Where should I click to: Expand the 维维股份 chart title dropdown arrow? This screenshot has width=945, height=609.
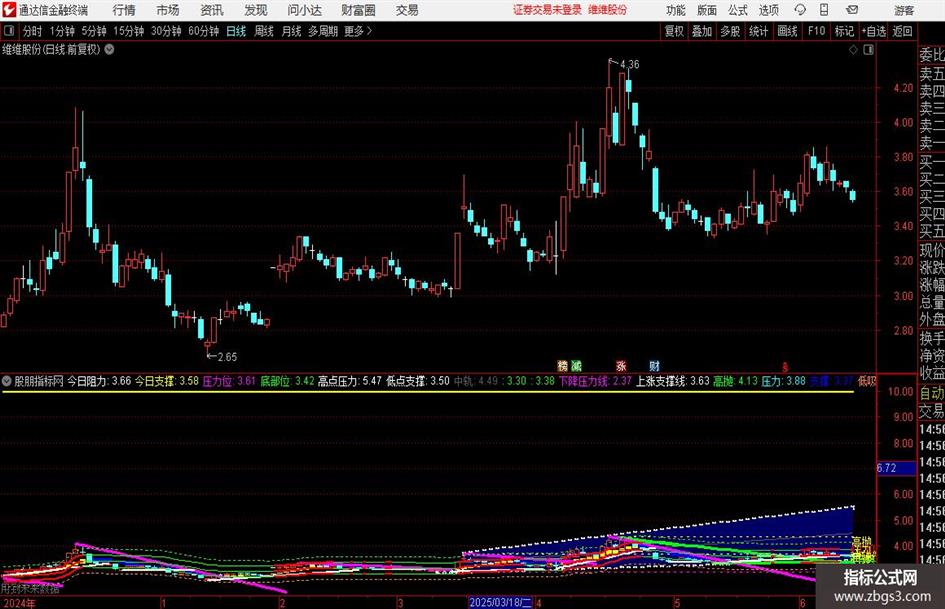(109, 49)
